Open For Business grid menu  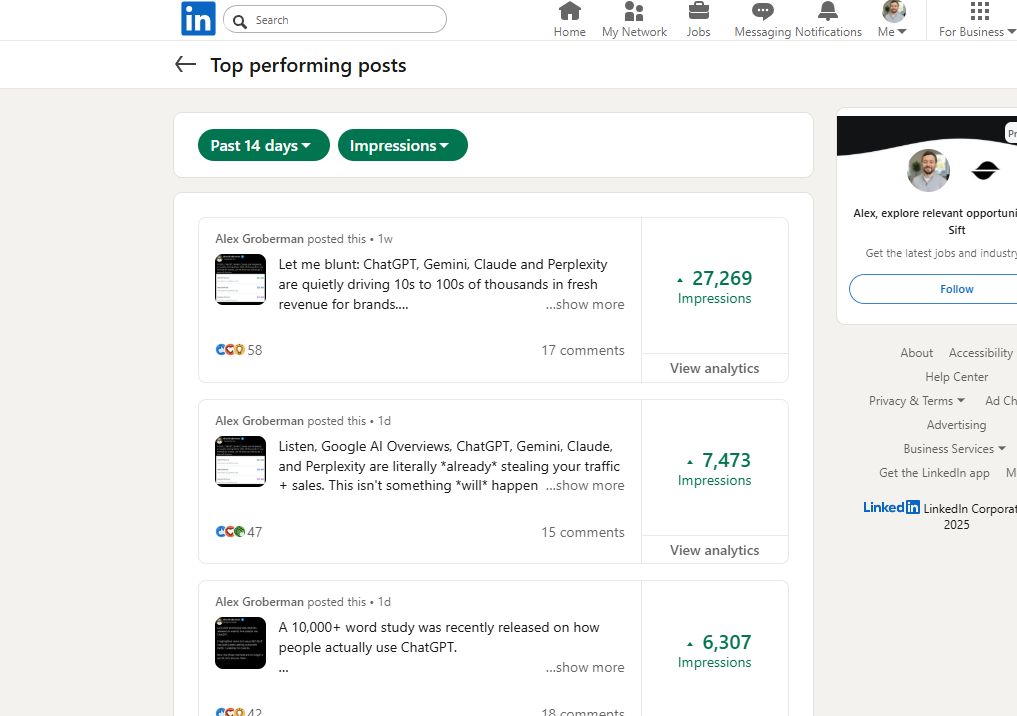[977, 19]
